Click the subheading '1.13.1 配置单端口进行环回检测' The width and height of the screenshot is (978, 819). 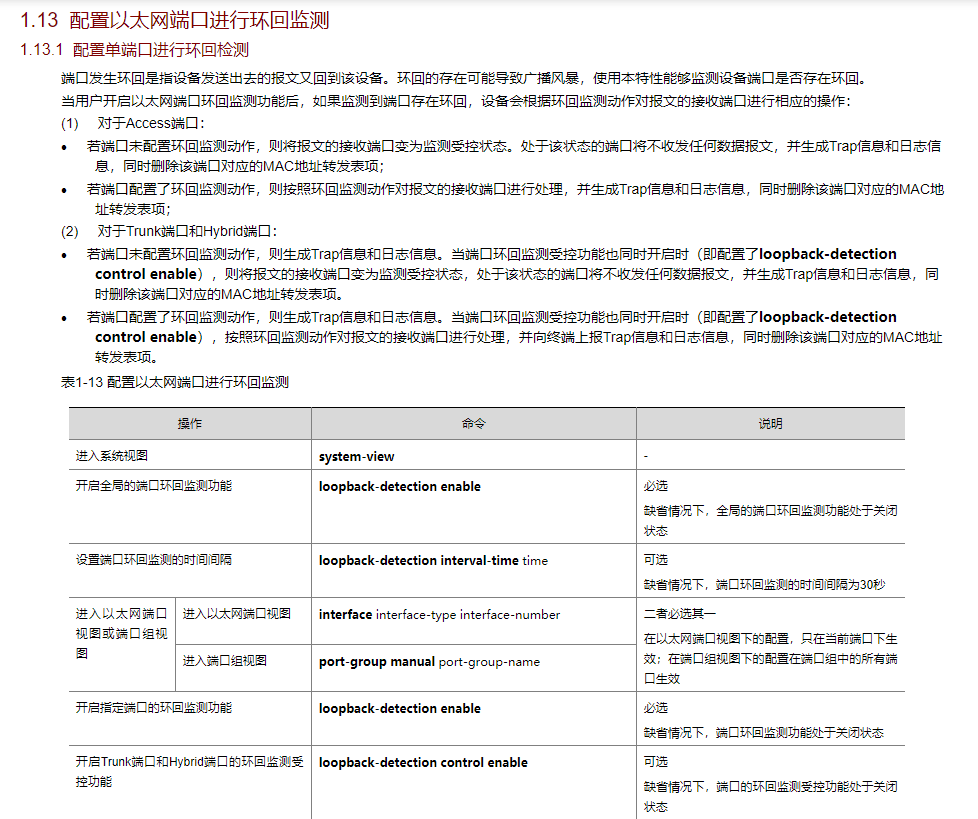[x=135, y=50]
